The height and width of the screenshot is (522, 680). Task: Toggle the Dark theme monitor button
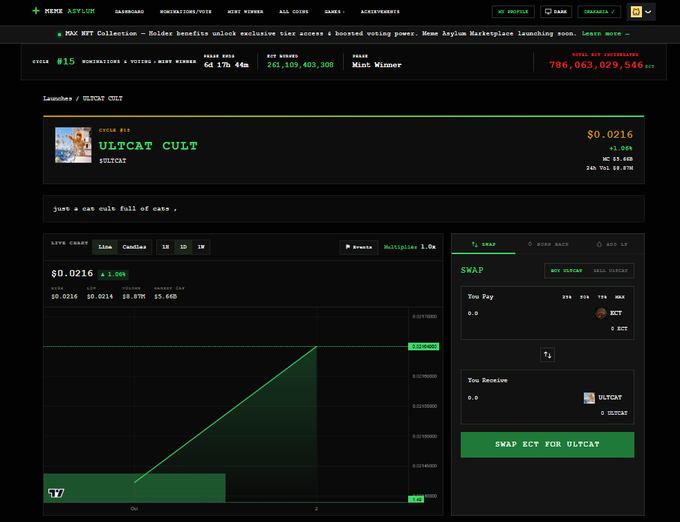tap(556, 12)
